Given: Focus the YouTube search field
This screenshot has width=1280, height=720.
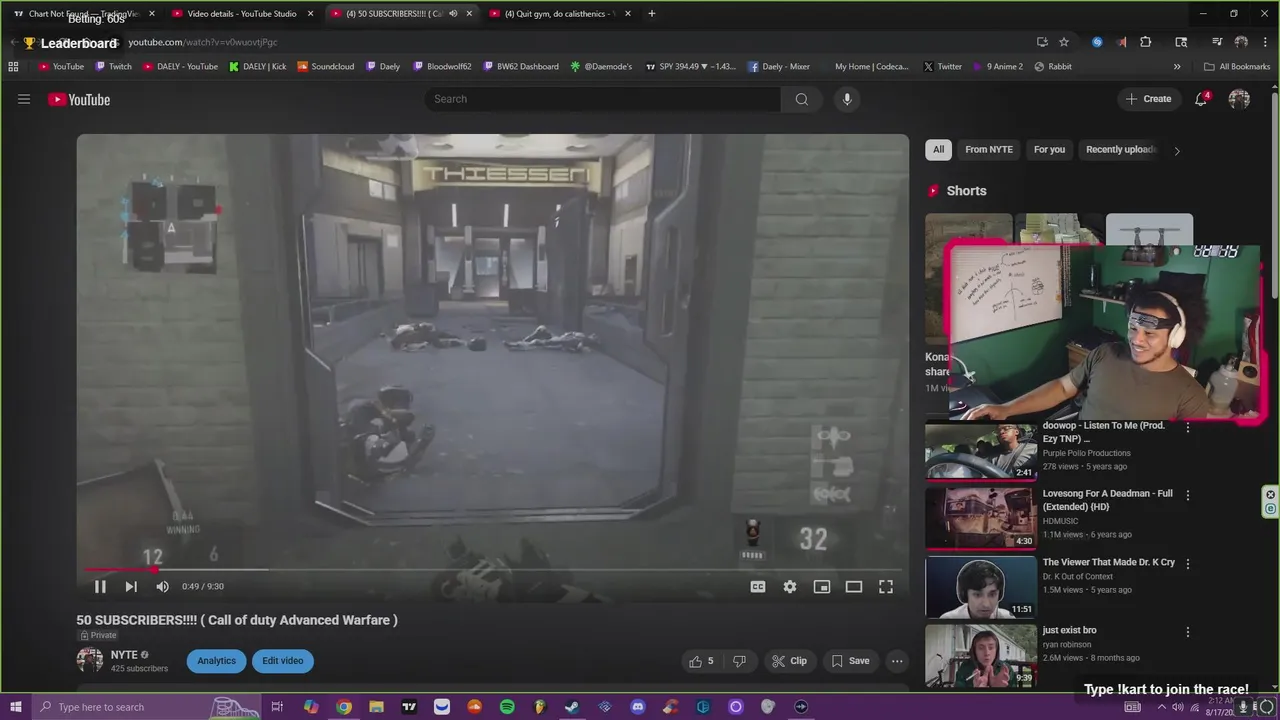Looking at the screenshot, I should [603, 99].
